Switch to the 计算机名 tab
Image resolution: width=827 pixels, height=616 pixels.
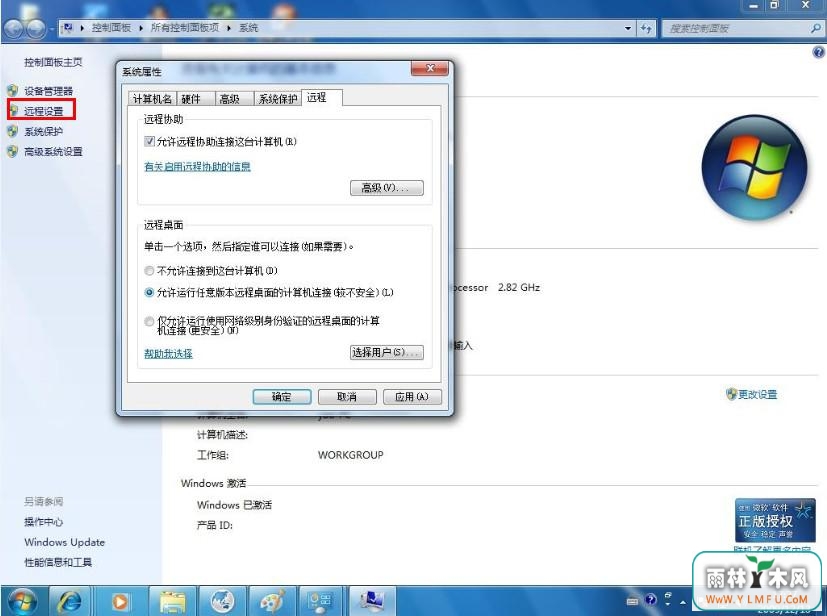click(152, 99)
